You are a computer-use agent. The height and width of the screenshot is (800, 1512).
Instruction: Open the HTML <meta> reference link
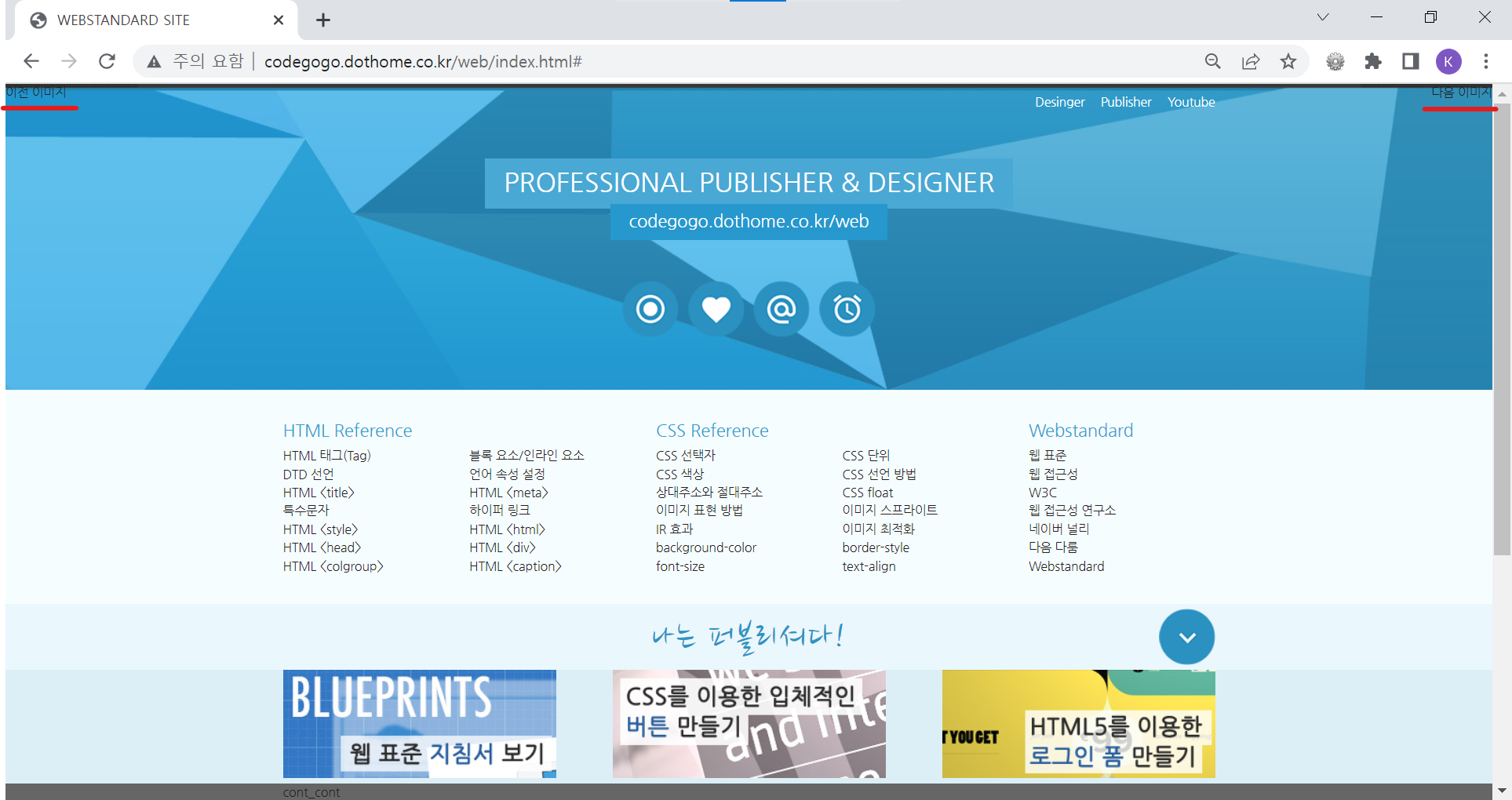point(508,493)
